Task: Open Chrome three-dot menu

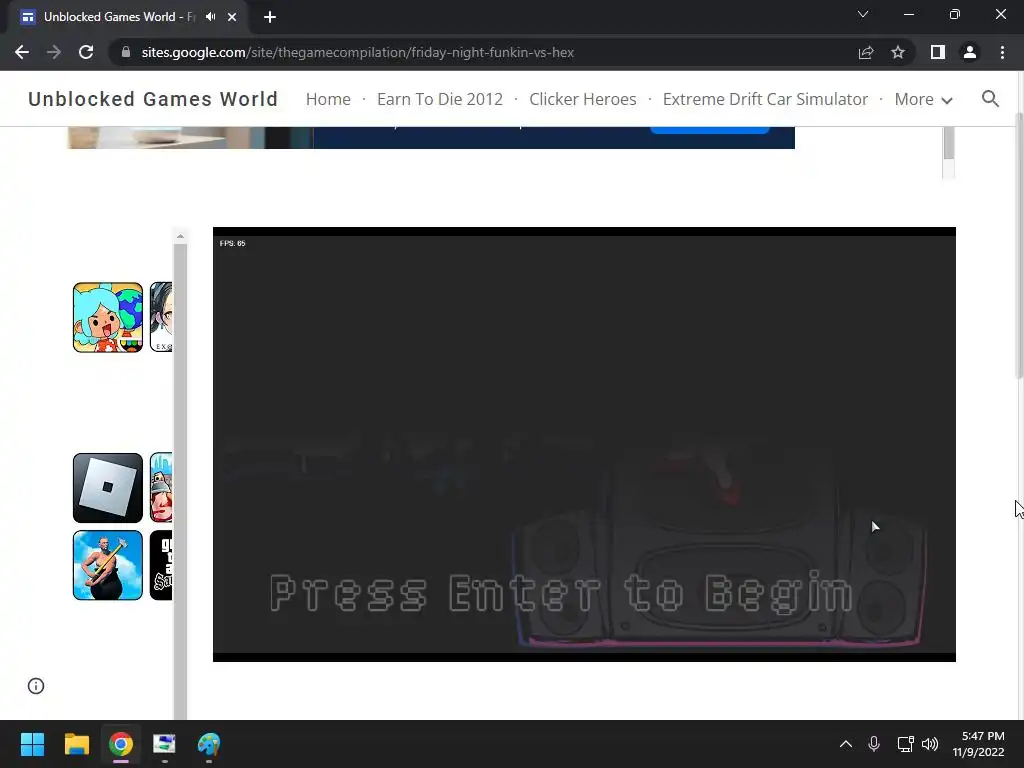Action: coord(1002,52)
